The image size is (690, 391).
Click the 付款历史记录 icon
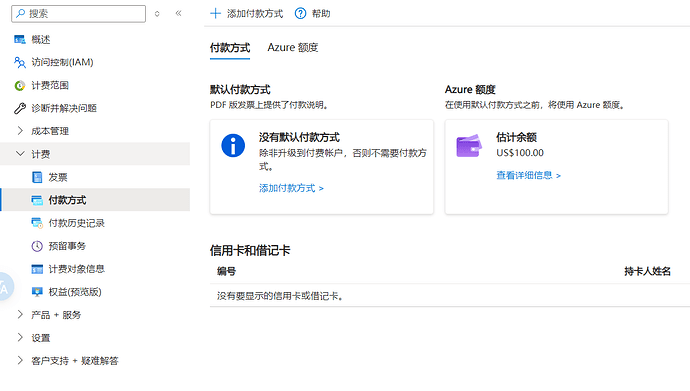pyautogui.click(x=37, y=223)
